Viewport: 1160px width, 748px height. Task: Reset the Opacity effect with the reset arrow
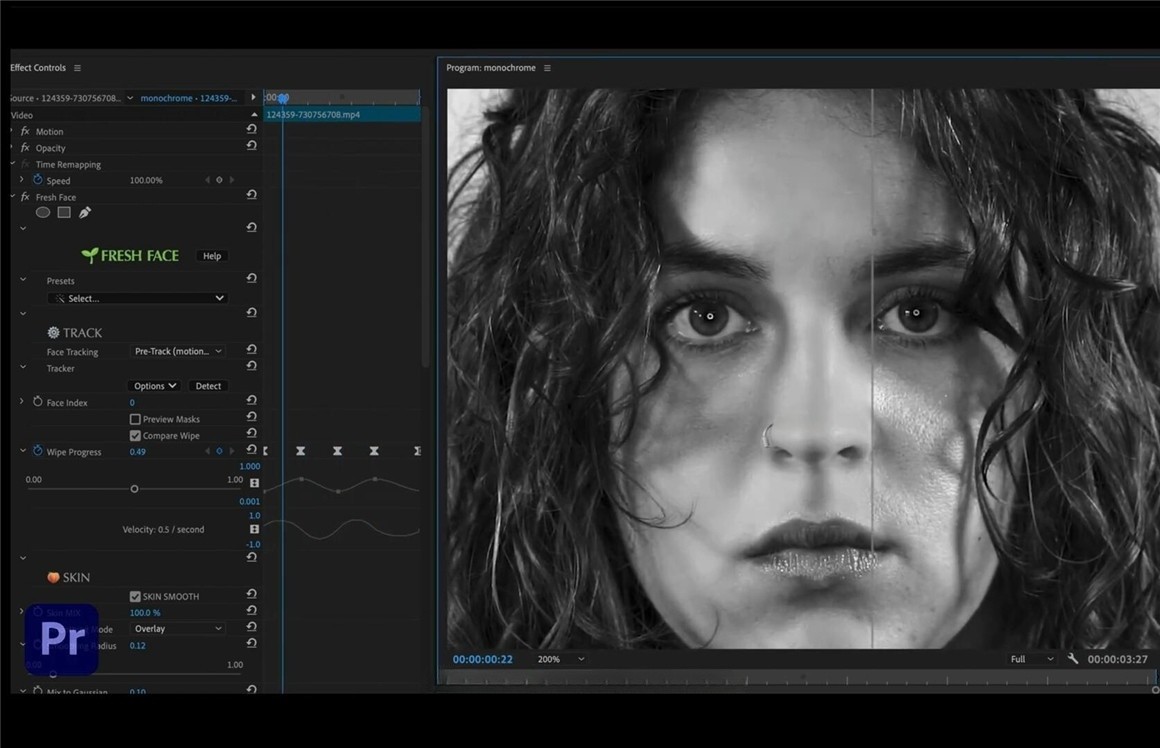[x=251, y=147]
